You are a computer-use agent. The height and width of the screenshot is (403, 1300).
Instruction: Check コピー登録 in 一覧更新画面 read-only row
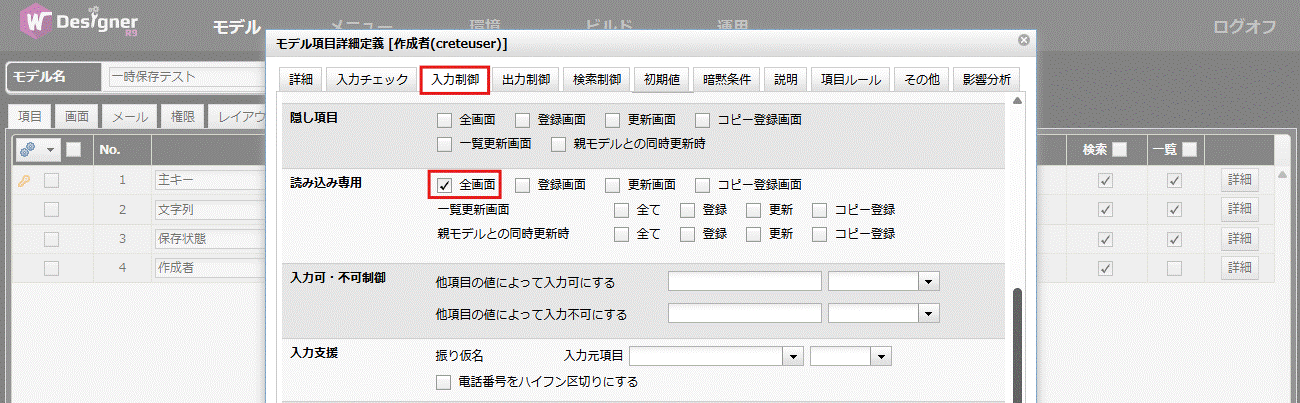click(820, 210)
